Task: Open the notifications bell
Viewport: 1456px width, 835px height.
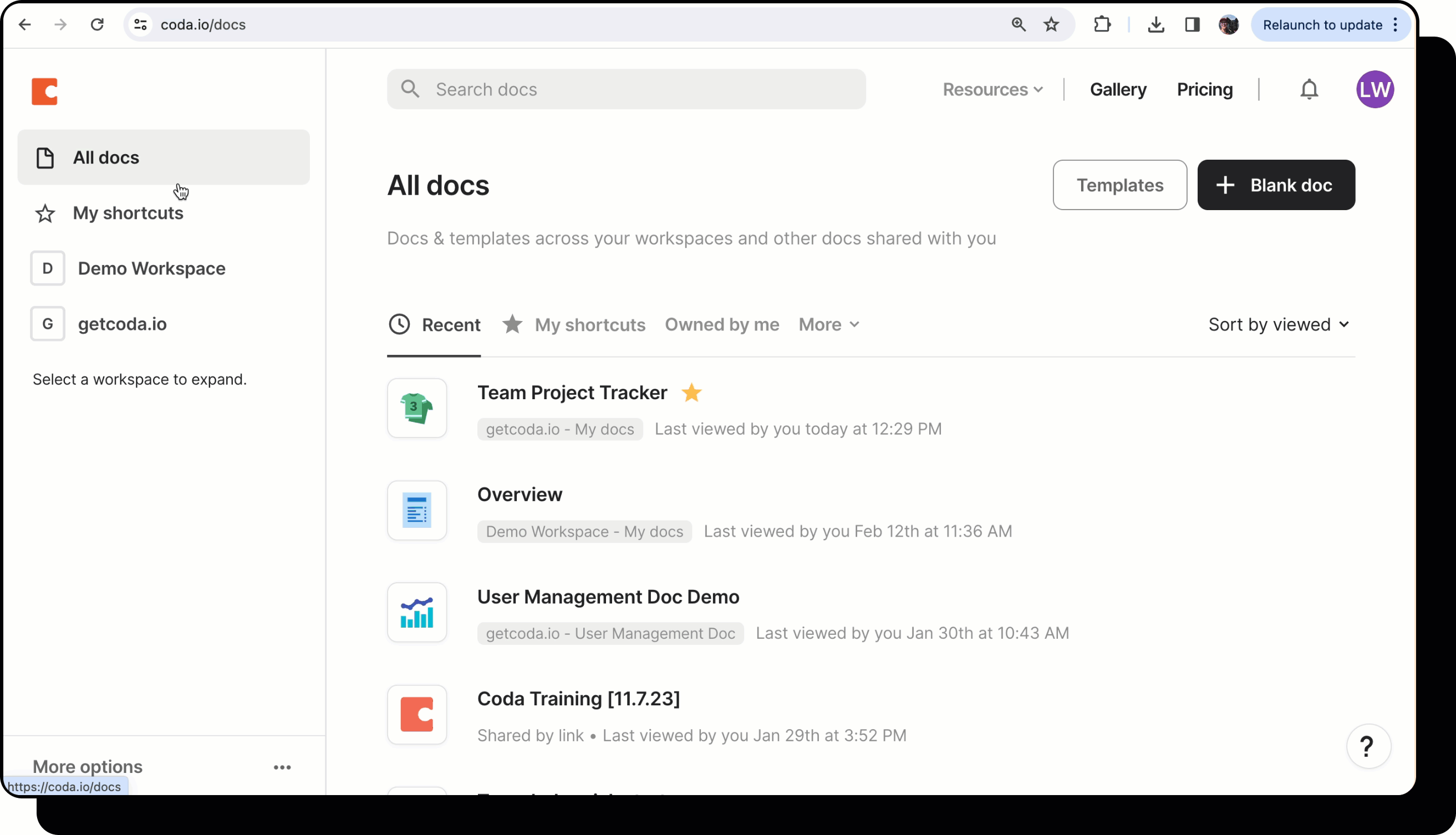Action: tap(1309, 89)
